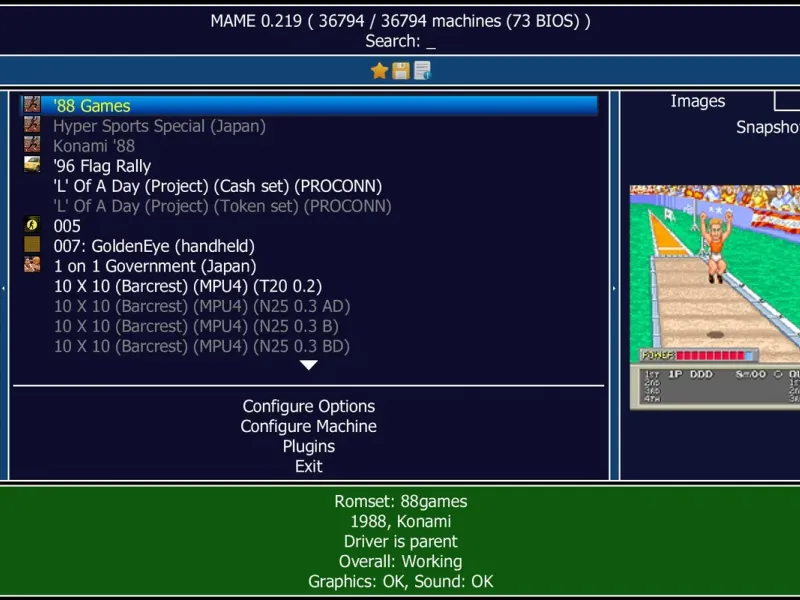Viewport: 800px width, 600px height.
Task: Open Configure Options
Action: click(309, 406)
